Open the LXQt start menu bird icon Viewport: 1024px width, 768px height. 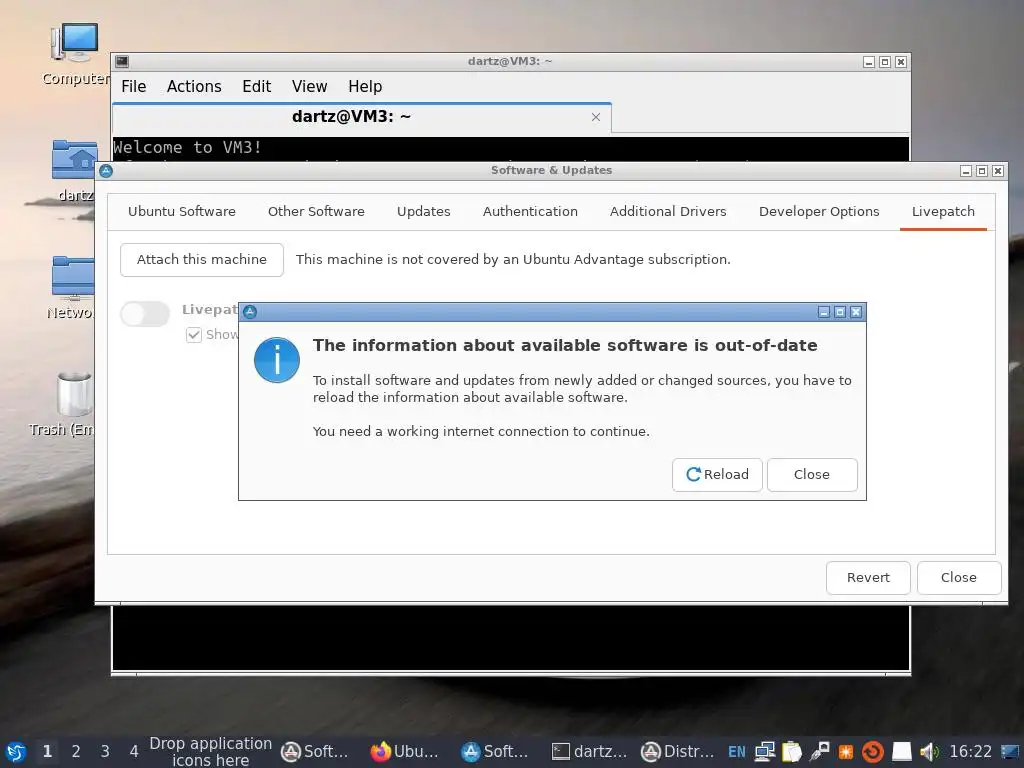[16, 752]
